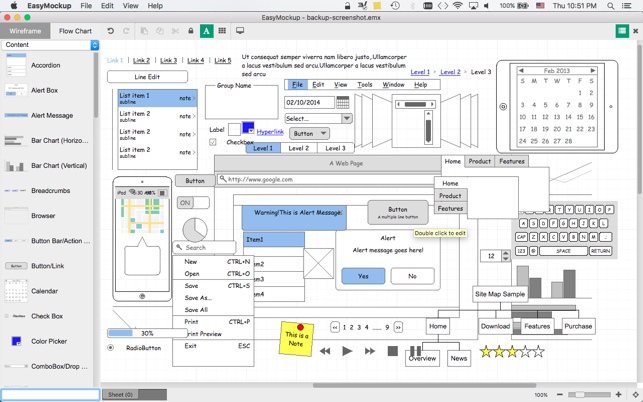Open presentation monitor icon in toolbar
The width and height of the screenshot is (643, 402).
pyautogui.click(x=240, y=31)
